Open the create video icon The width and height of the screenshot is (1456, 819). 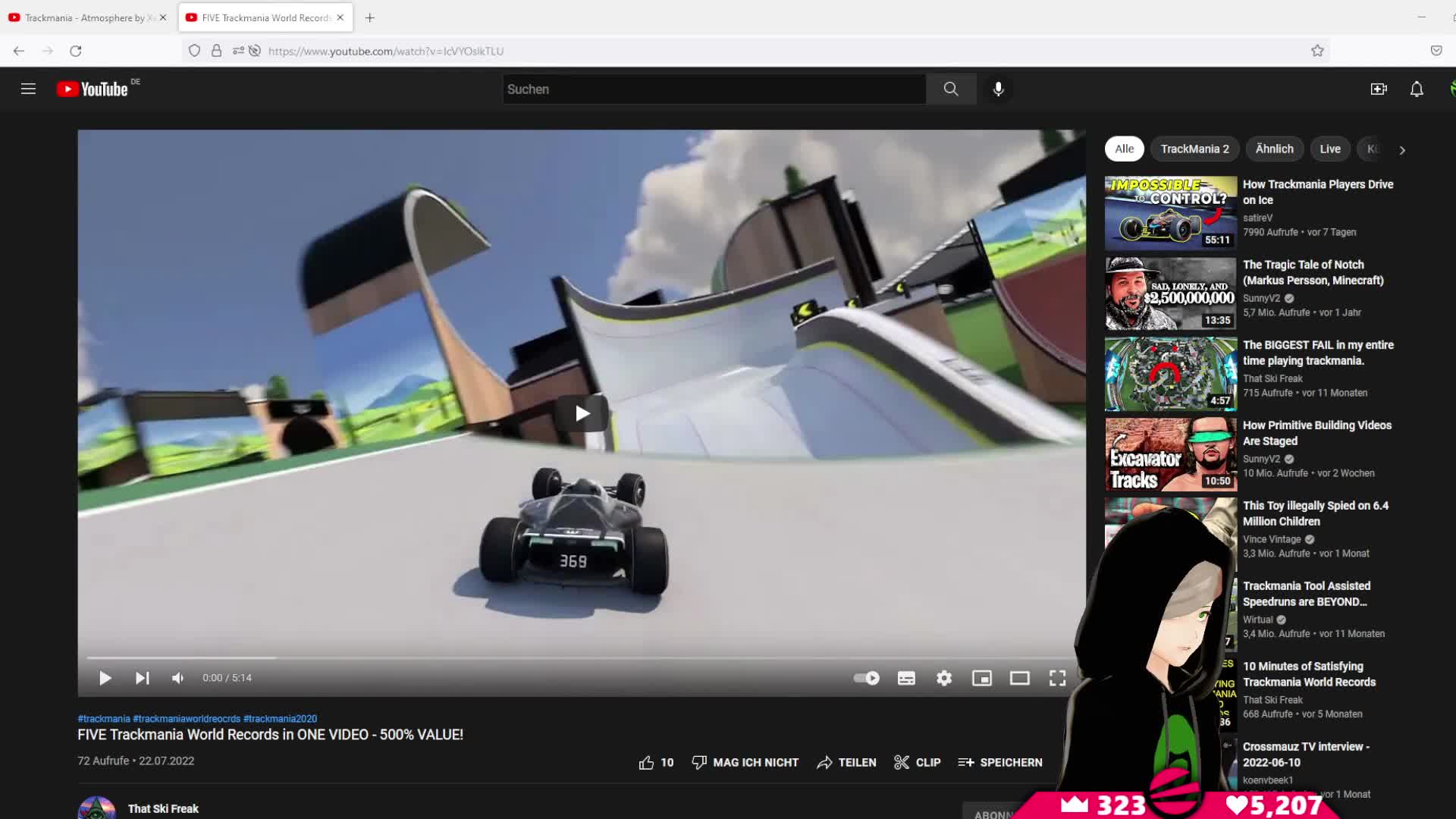coord(1379,89)
